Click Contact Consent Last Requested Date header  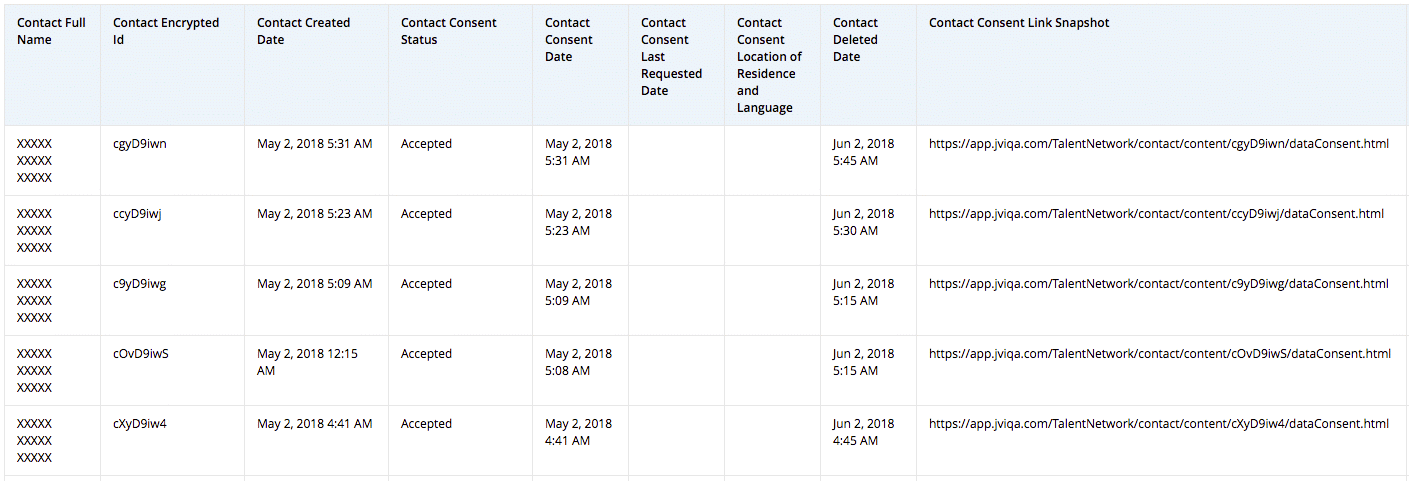coord(671,57)
